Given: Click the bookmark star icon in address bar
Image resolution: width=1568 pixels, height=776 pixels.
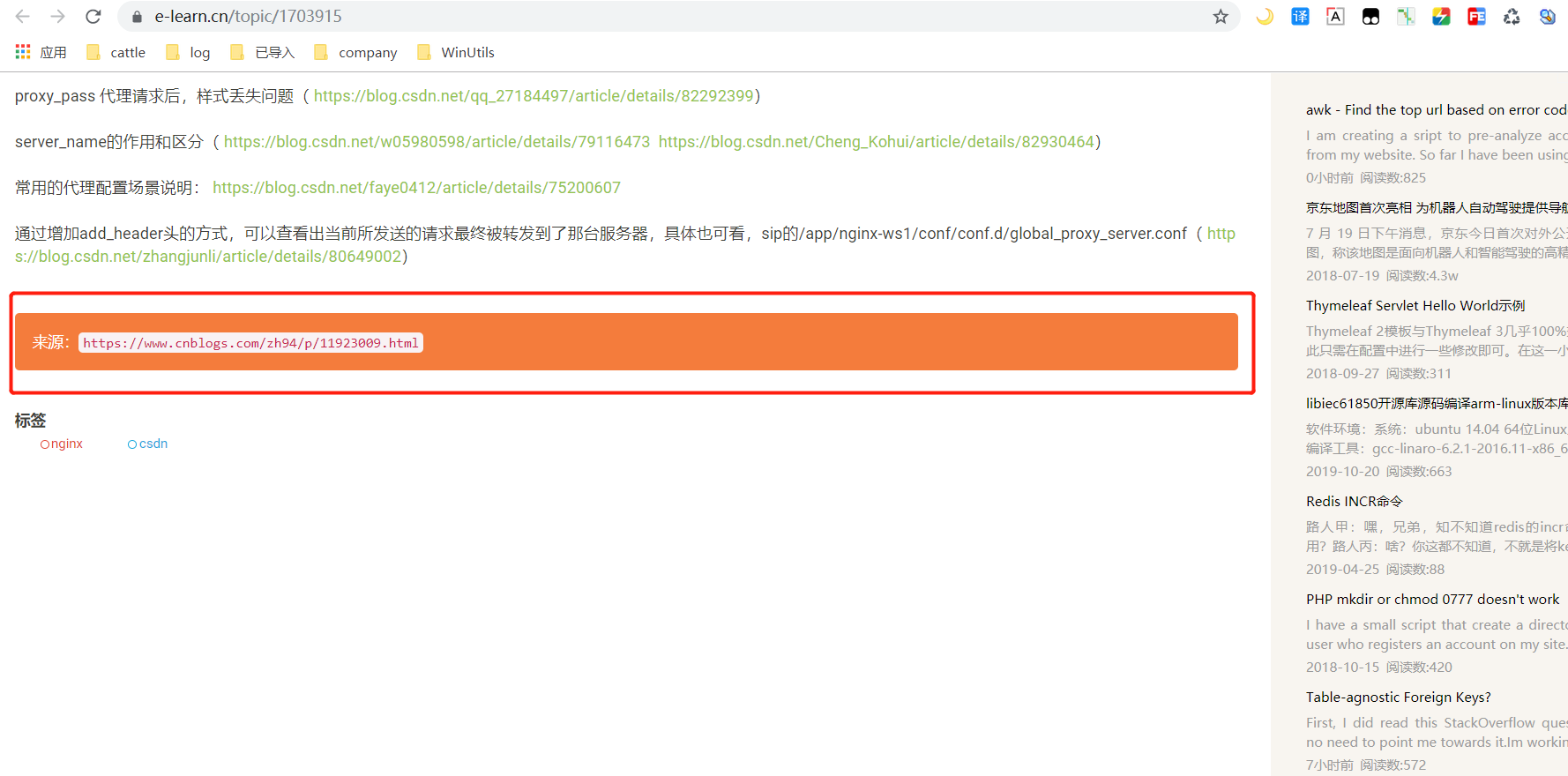Looking at the screenshot, I should coord(1221,17).
